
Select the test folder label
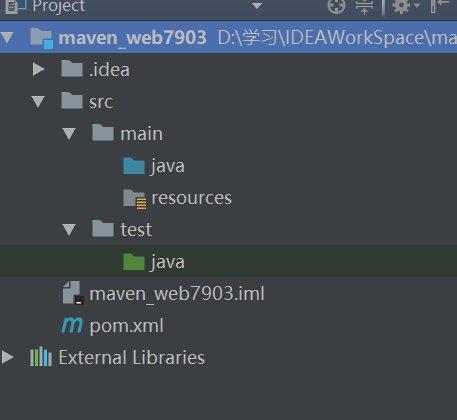coord(136,230)
